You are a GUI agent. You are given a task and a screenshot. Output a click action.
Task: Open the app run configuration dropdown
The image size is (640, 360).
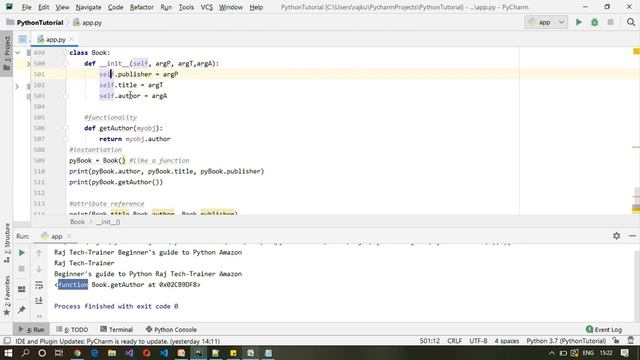[x=546, y=22]
